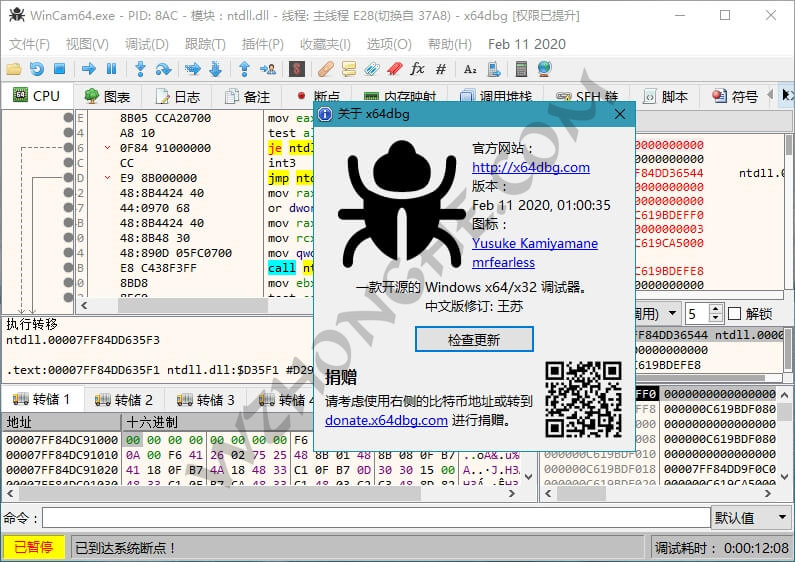Click the 命令 command input field
This screenshot has height=562, width=795.
[376, 518]
